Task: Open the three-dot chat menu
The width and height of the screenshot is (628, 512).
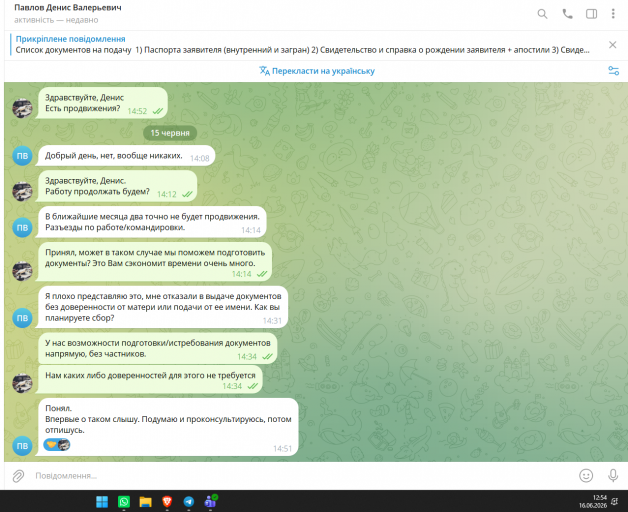Action: pyautogui.click(x=613, y=14)
